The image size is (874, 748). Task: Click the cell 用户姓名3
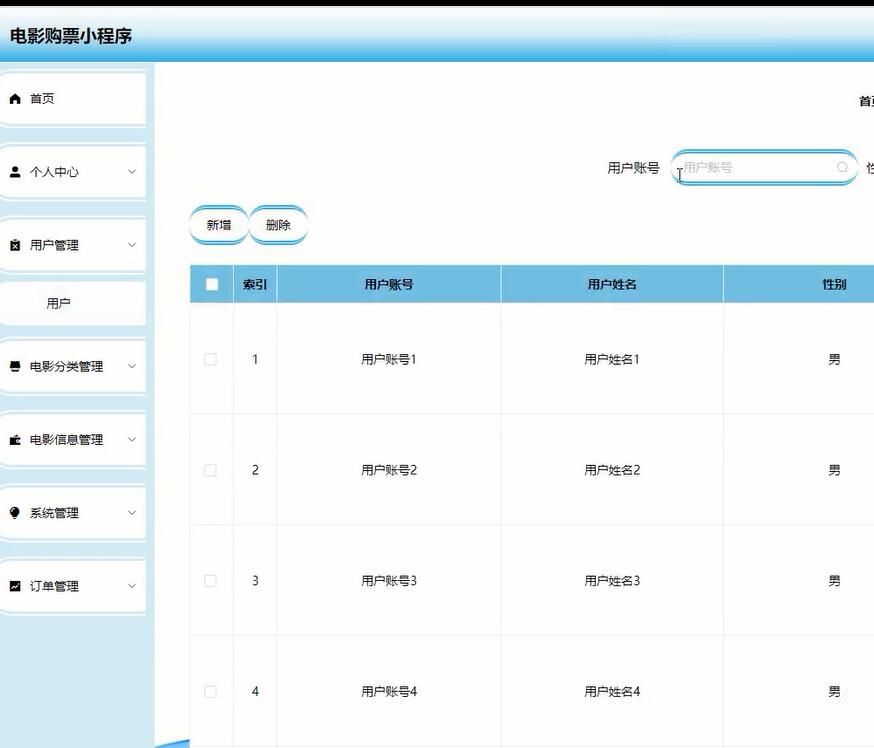(612, 581)
